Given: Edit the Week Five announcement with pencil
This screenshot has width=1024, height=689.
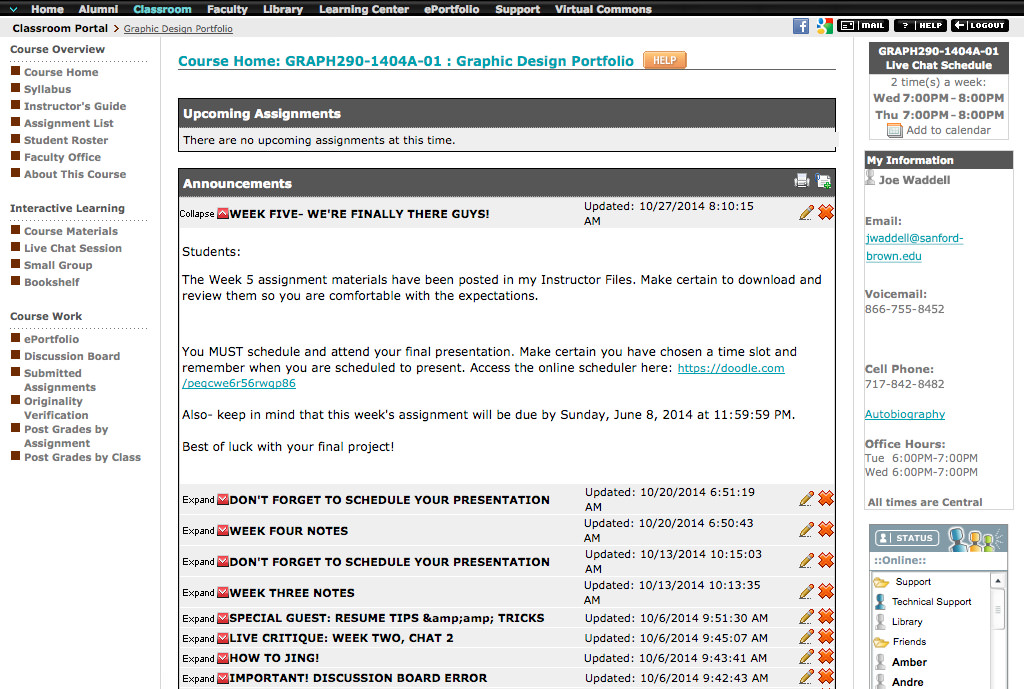Looking at the screenshot, I should (806, 213).
